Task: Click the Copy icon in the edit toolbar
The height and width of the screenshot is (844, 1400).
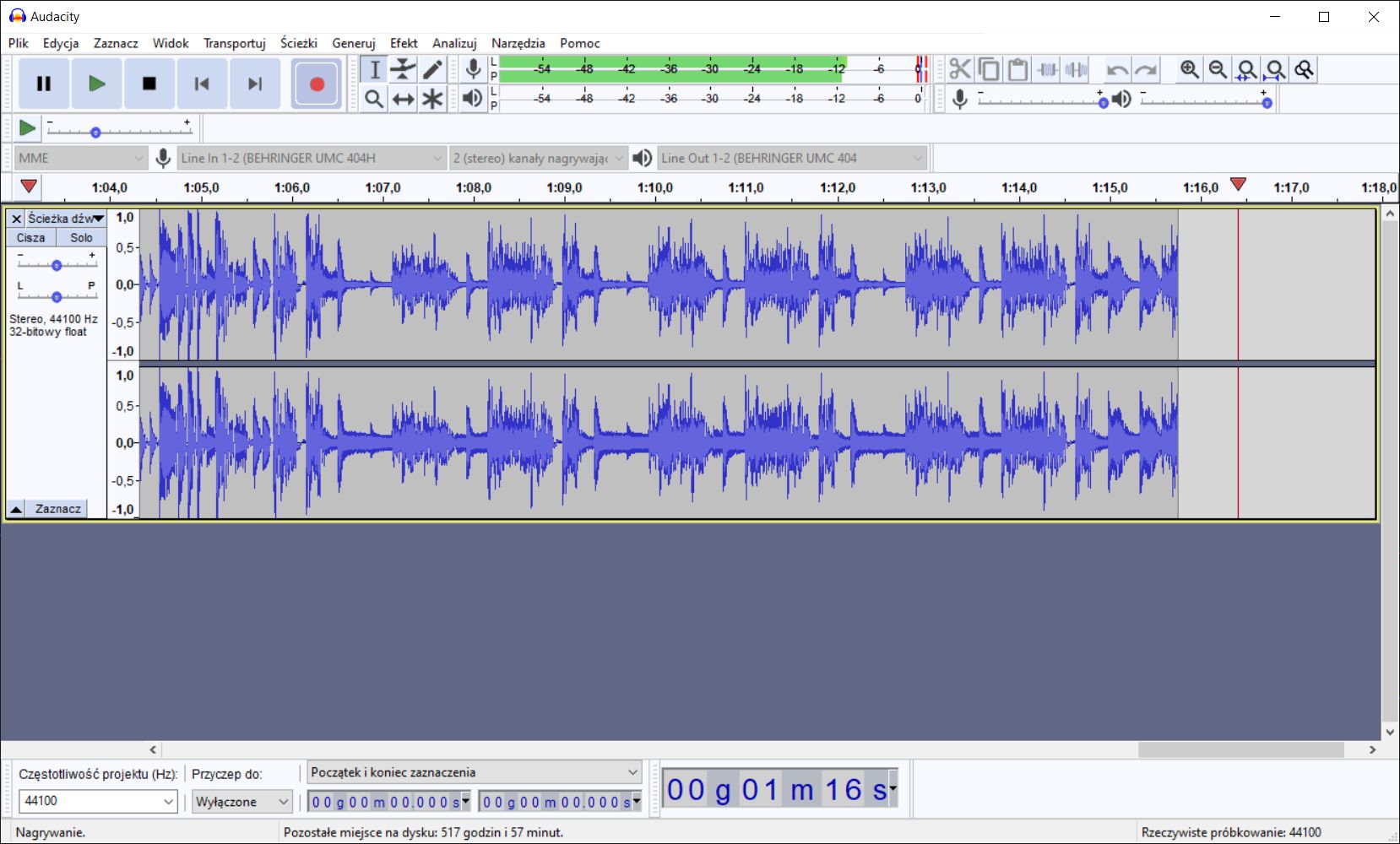Action: [x=988, y=69]
